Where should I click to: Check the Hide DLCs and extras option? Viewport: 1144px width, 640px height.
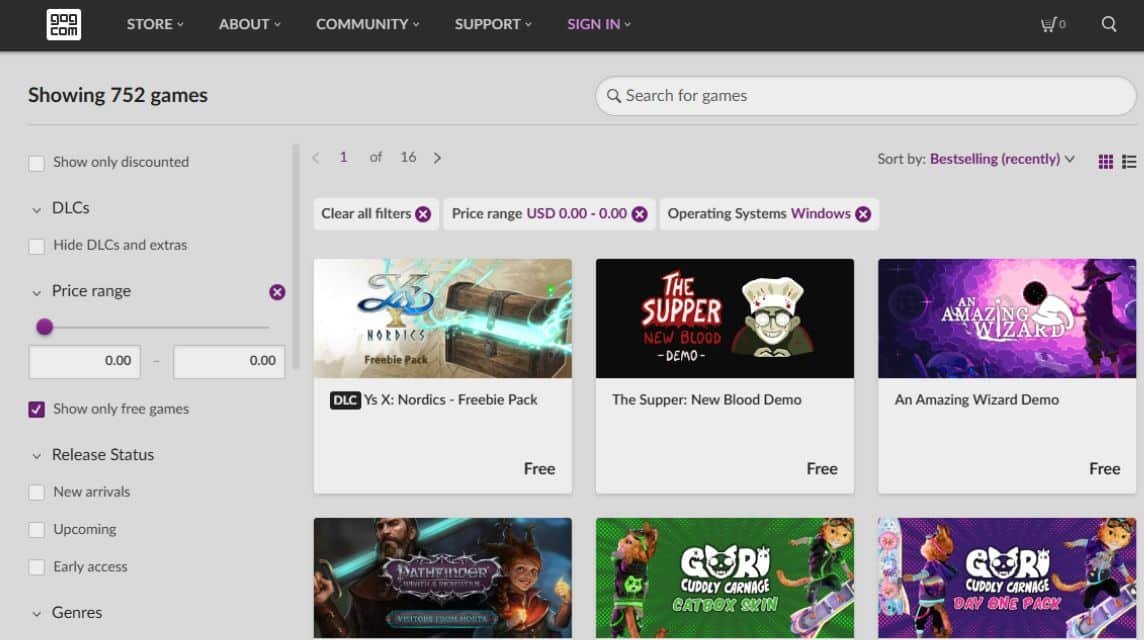37,245
